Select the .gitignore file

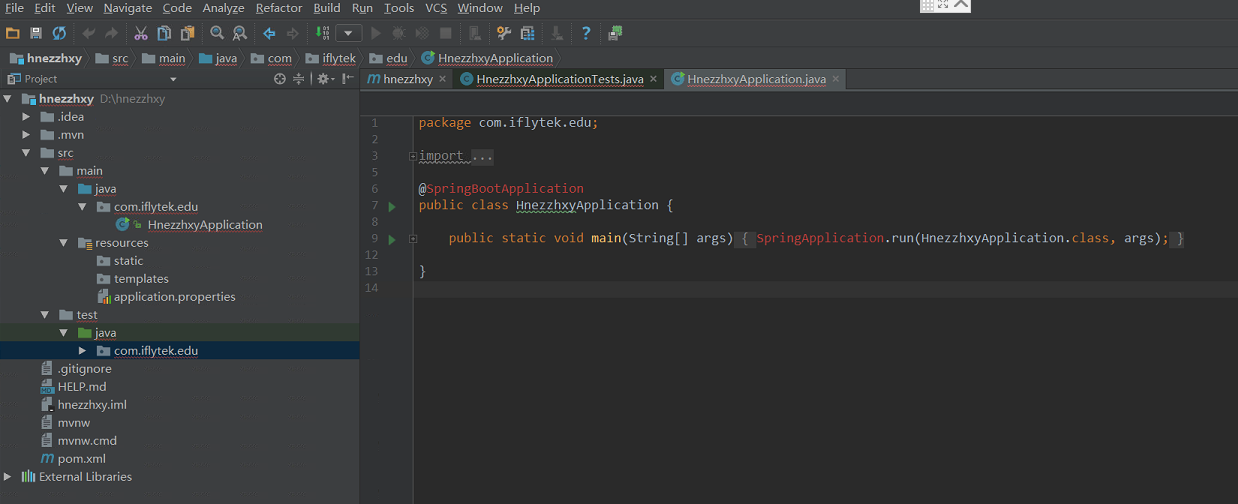coord(84,369)
